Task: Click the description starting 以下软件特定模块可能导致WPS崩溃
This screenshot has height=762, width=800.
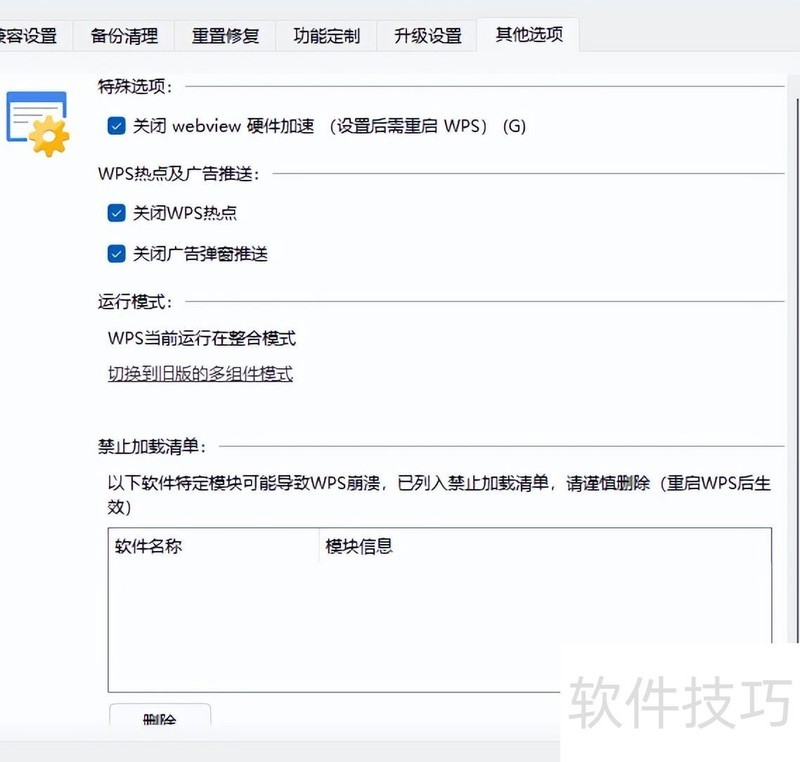Action: [x=439, y=494]
